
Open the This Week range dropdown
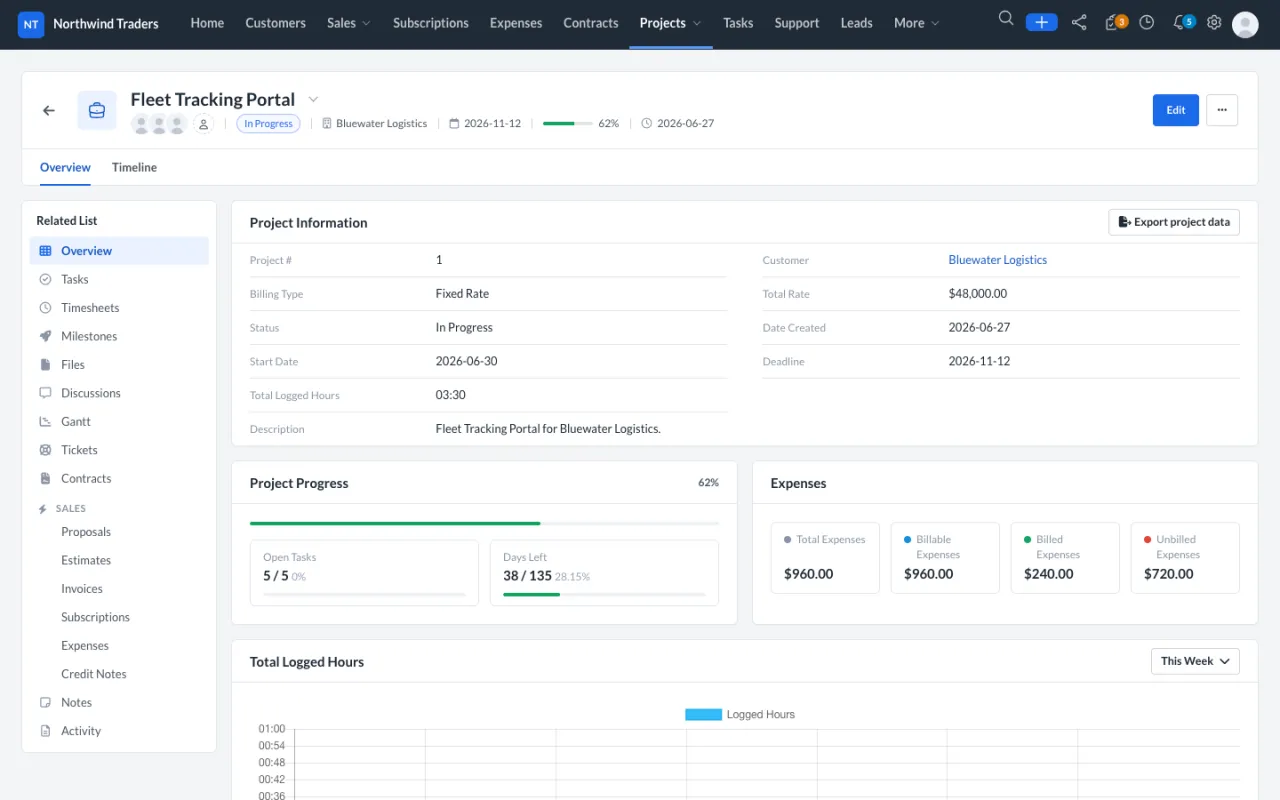pyautogui.click(x=1195, y=661)
